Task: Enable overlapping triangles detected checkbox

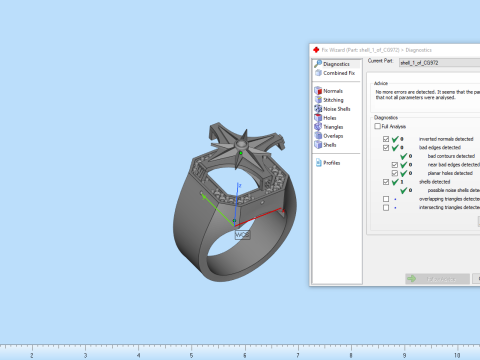Action: [x=386, y=199]
